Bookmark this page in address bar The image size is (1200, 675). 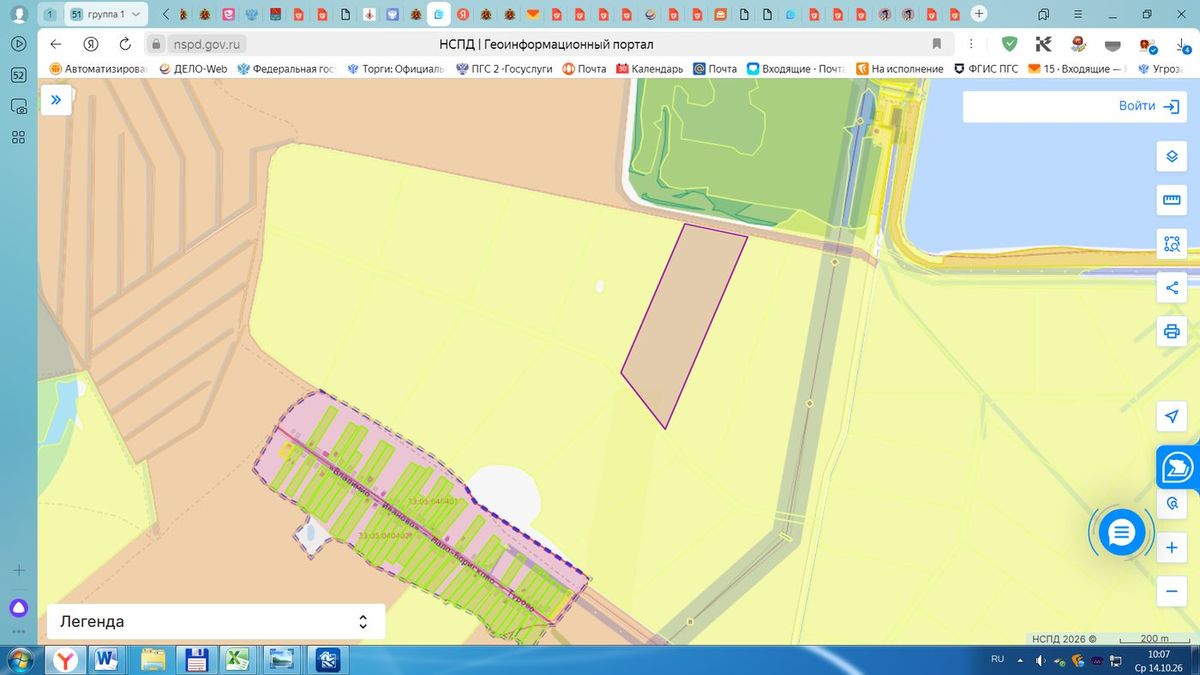[x=937, y=44]
